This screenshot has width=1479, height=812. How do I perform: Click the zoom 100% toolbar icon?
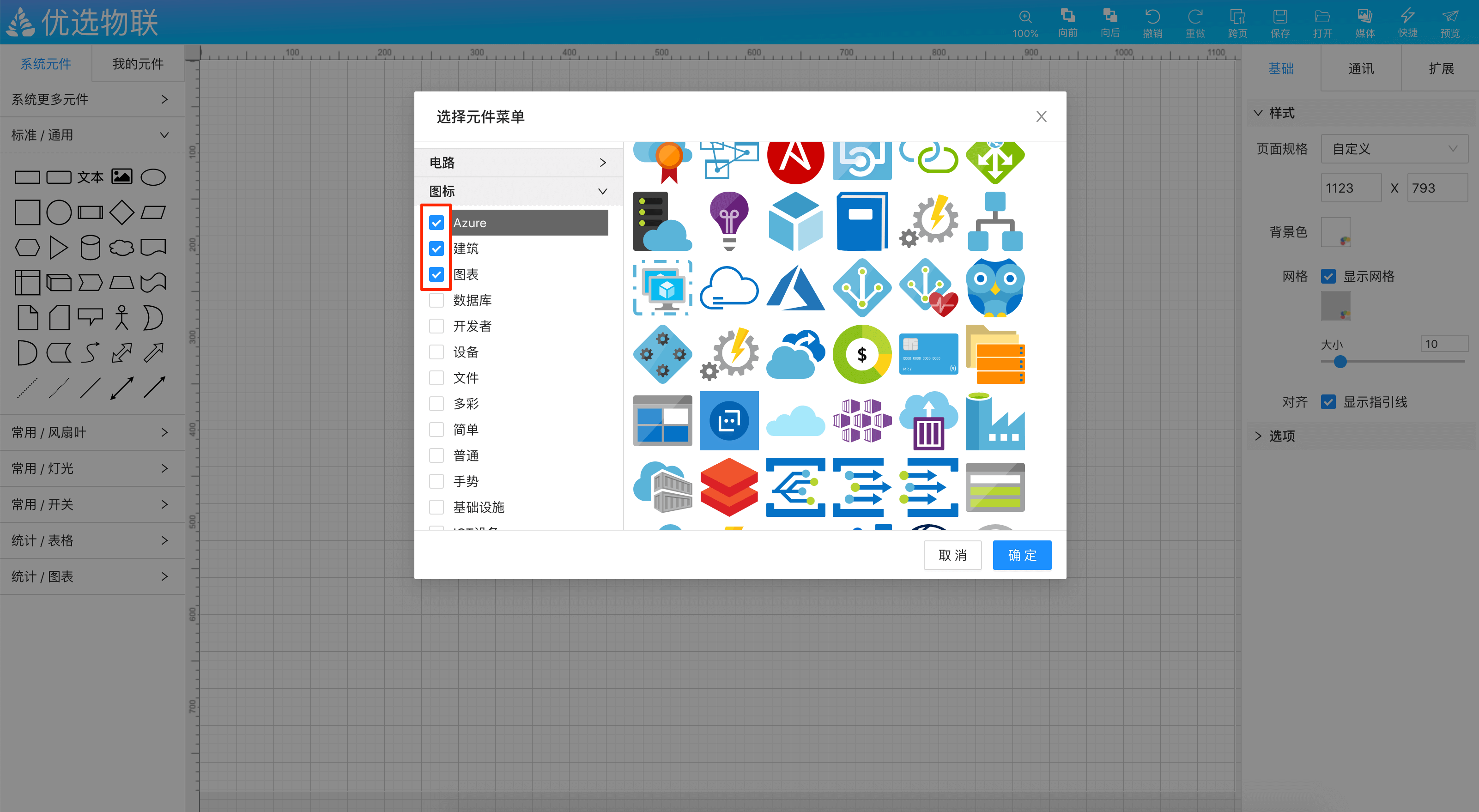(1025, 23)
